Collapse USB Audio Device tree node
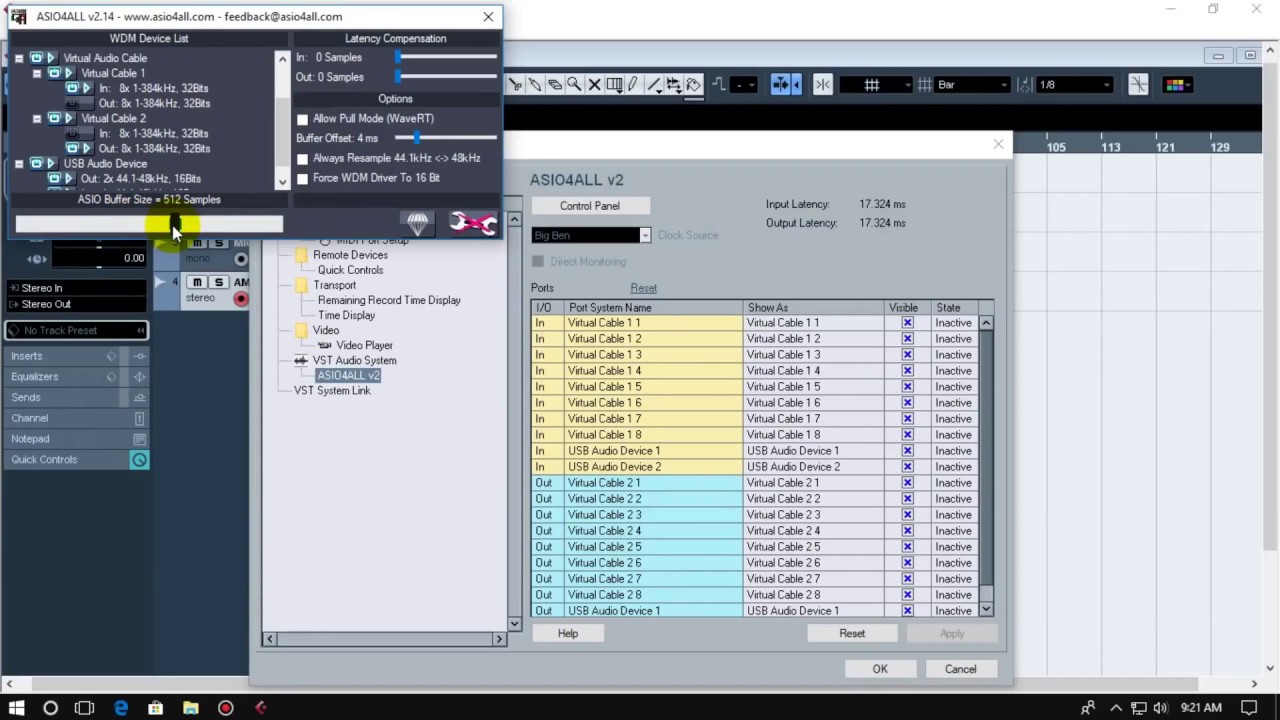Image resolution: width=1280 pixels, height=720 pixels. (x=19, y=163)
